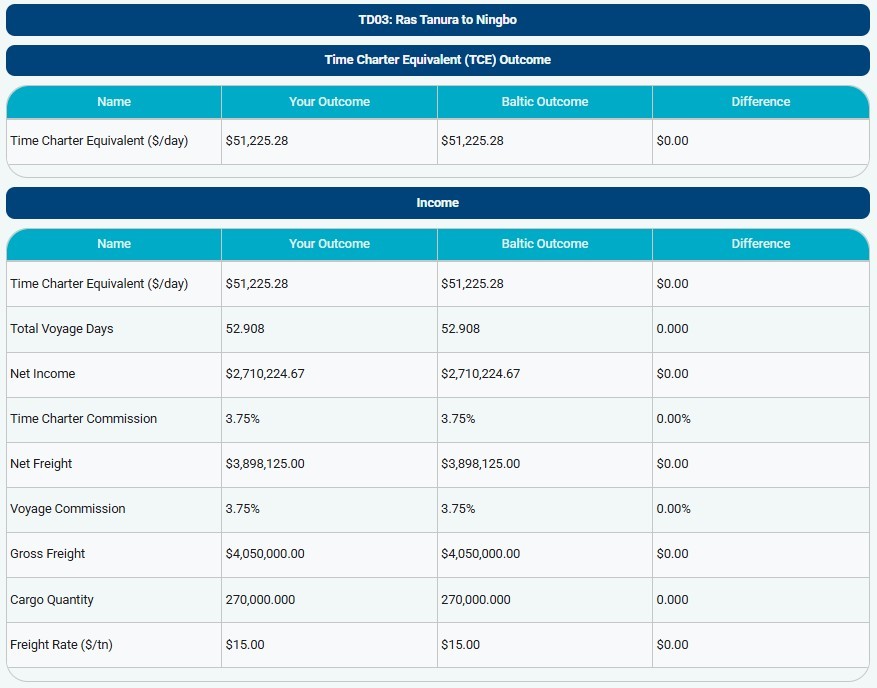
Task: Click the "Income" section header bar
Action: [x=437, y=203]
